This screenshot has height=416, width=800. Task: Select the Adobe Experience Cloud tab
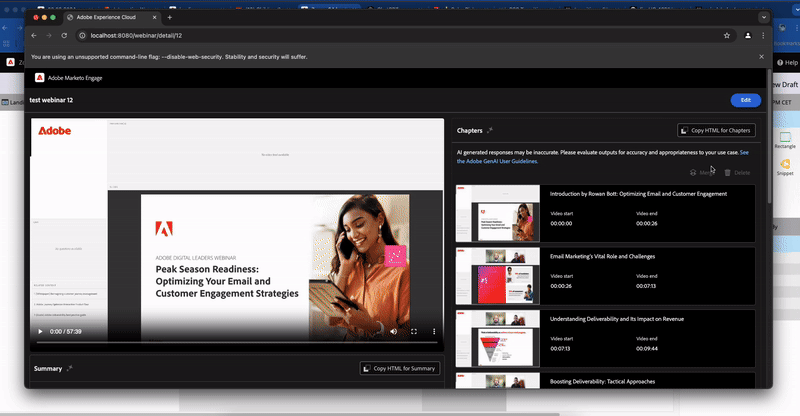(x=111, y=17)
